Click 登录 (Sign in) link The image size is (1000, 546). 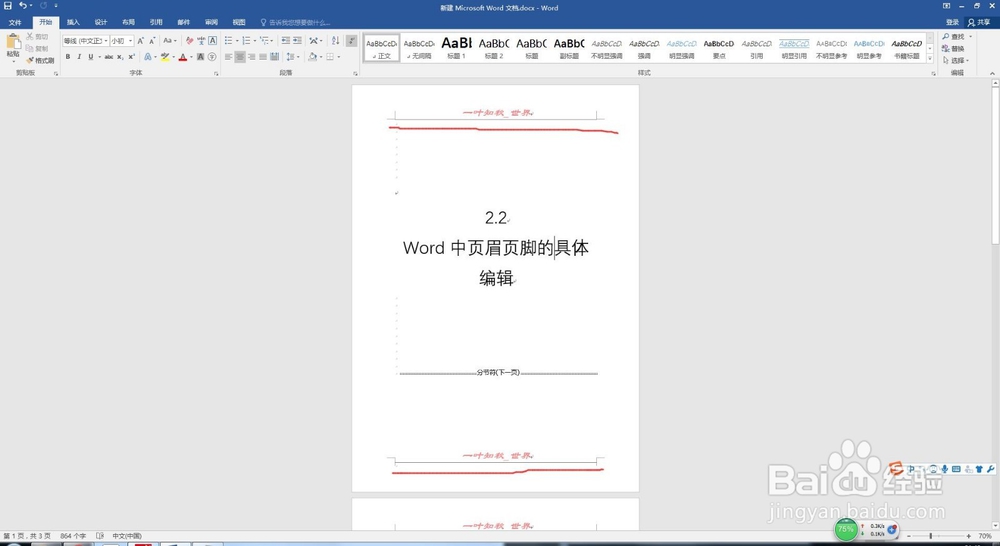coord(952,22)
